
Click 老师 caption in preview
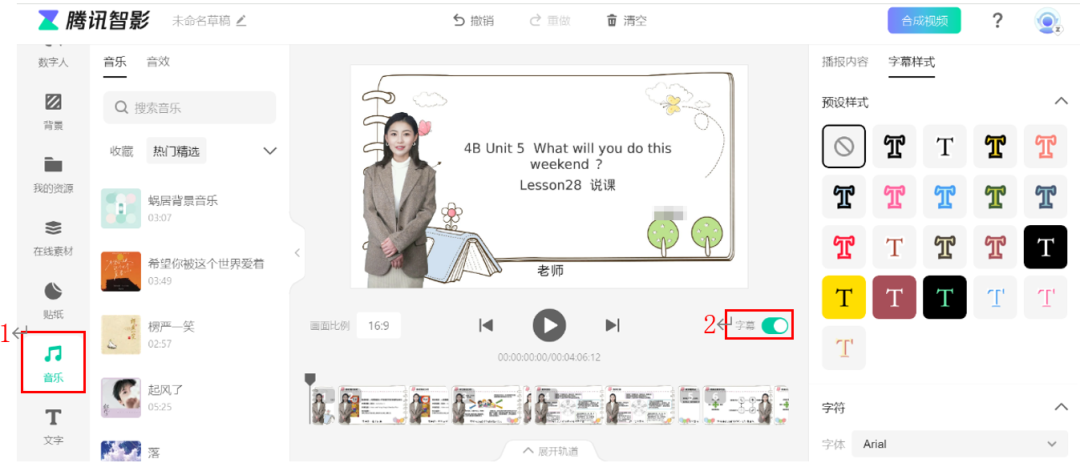tap(550, 271)
